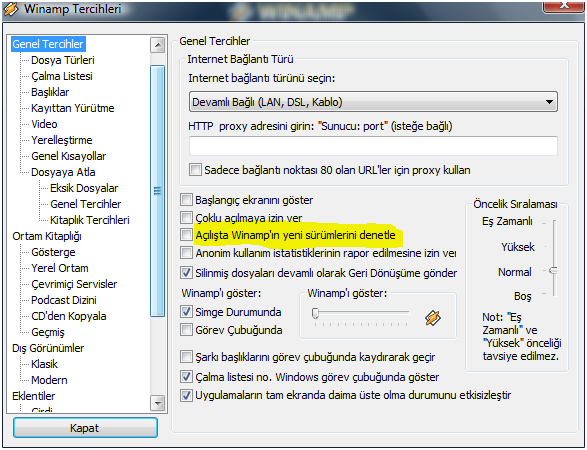This screenshot has width=587, height=450.
Task: Select 'Eklentiler' category
Action: (33, 396)
